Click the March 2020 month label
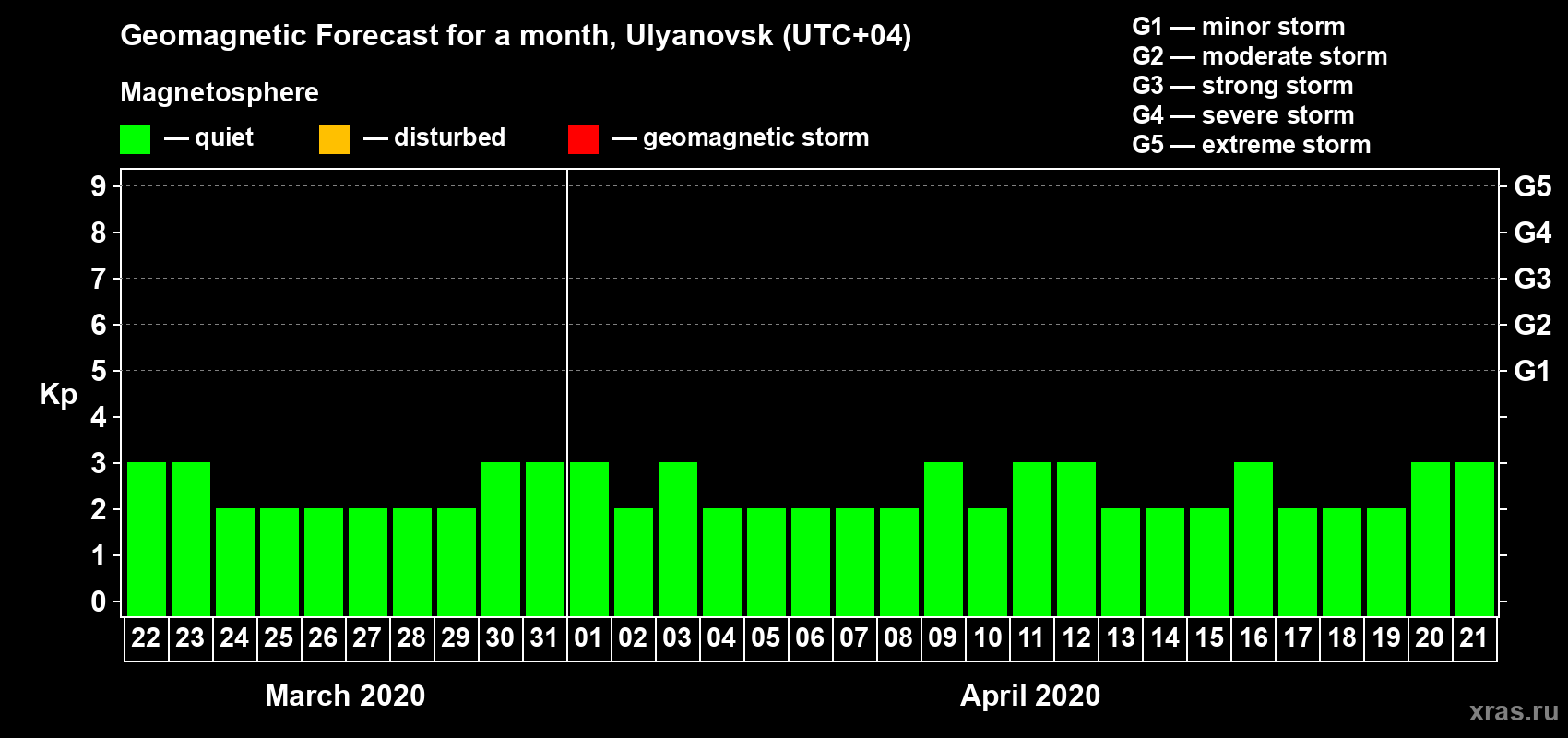Screen dimensions: 1568x738 click(345, 696)
